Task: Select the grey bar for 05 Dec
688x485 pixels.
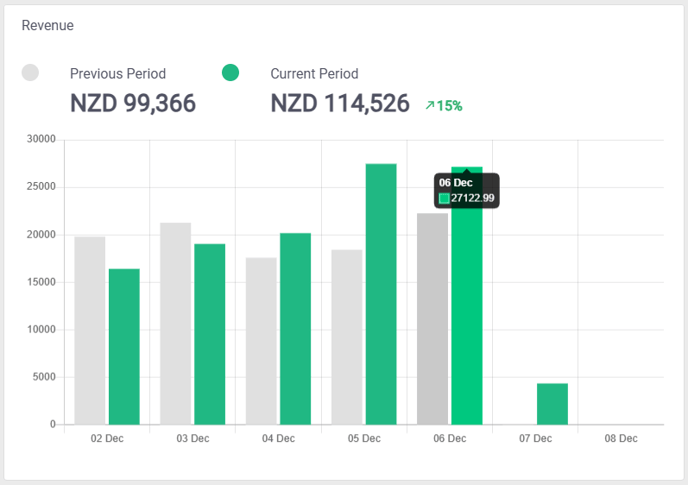Action: click(347, 337)
